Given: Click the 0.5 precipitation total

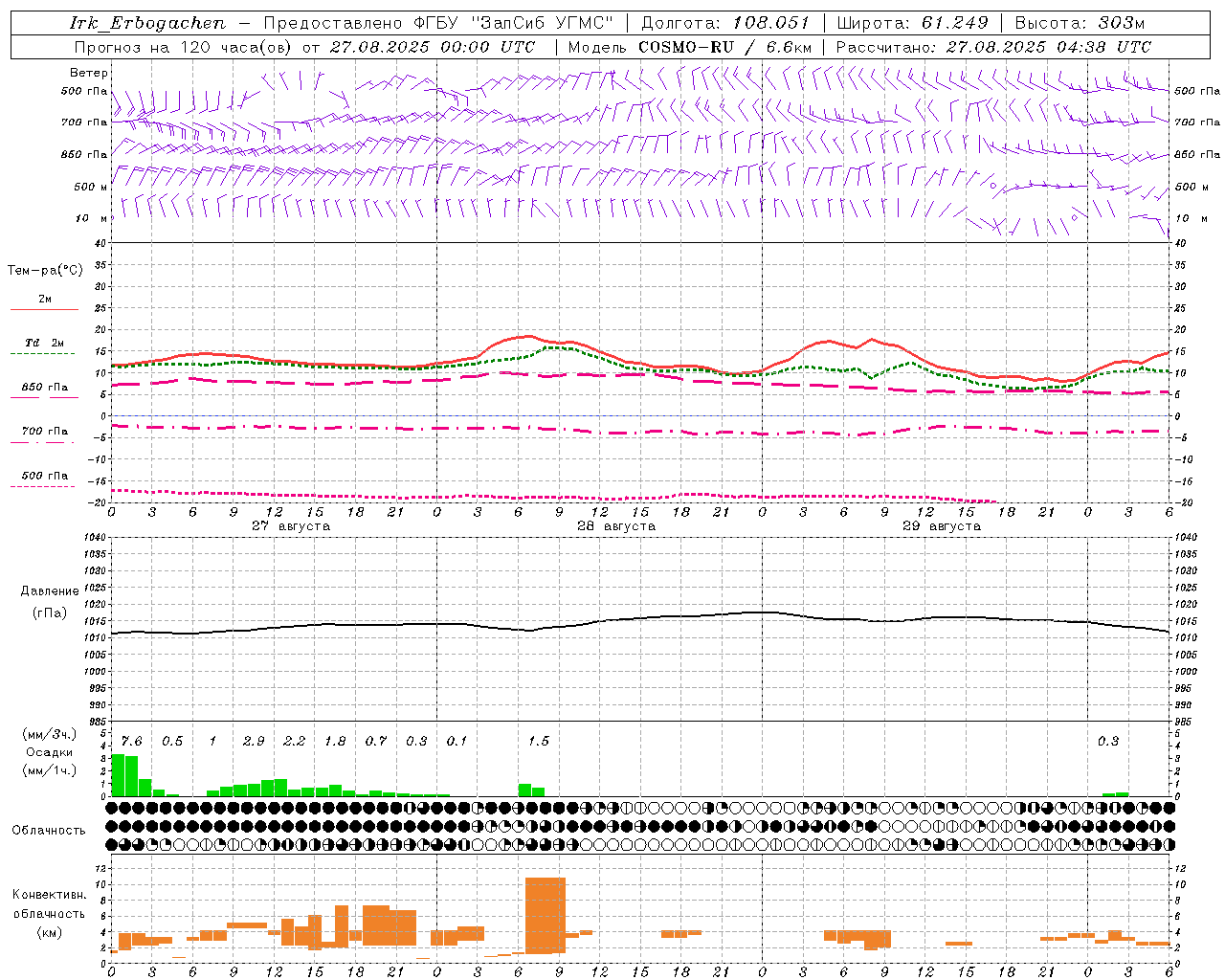Looking at the screenshot, I should [172, 742].
